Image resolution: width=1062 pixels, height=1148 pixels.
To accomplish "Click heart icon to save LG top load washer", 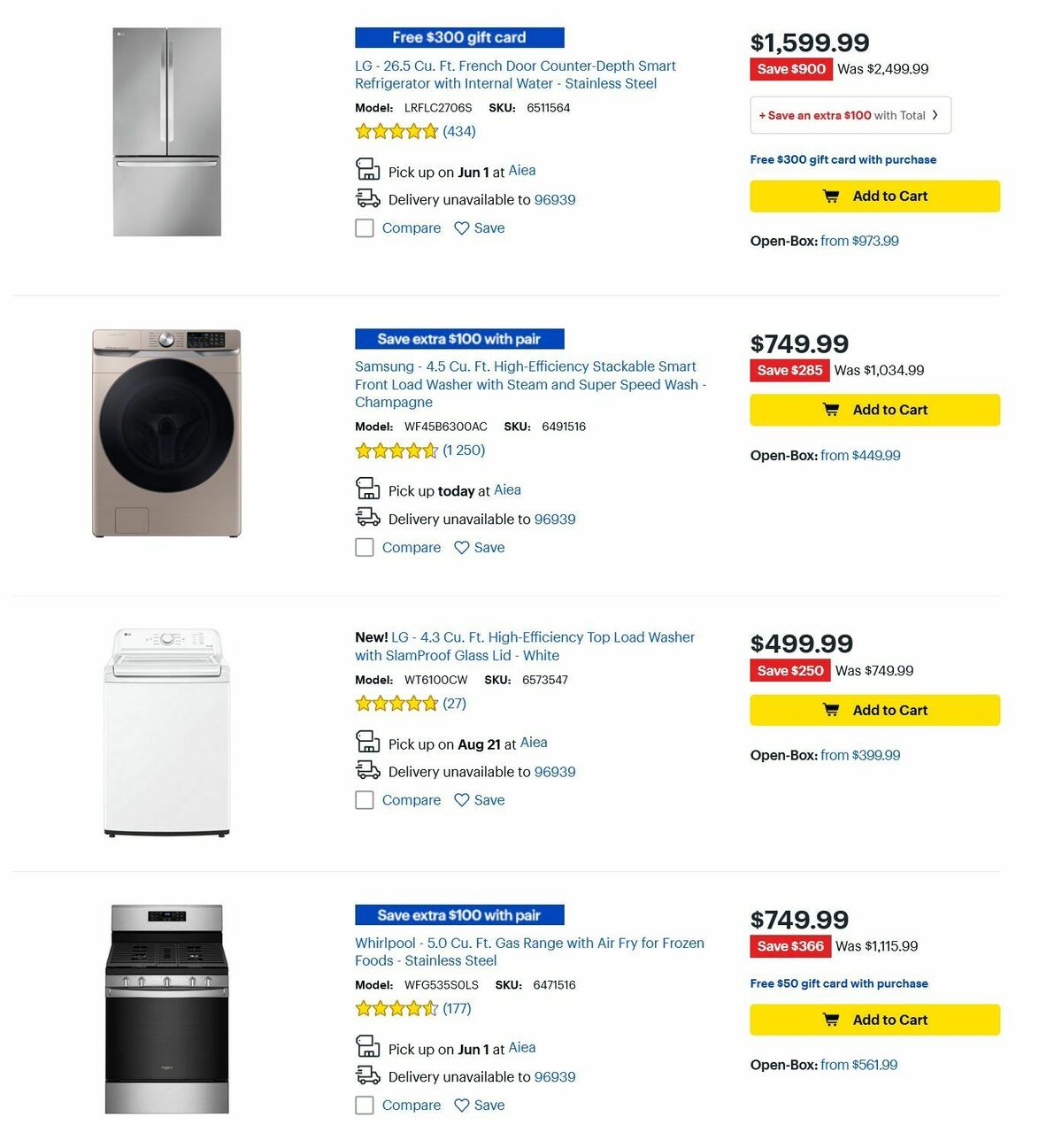I will click(x=461, y=799).
